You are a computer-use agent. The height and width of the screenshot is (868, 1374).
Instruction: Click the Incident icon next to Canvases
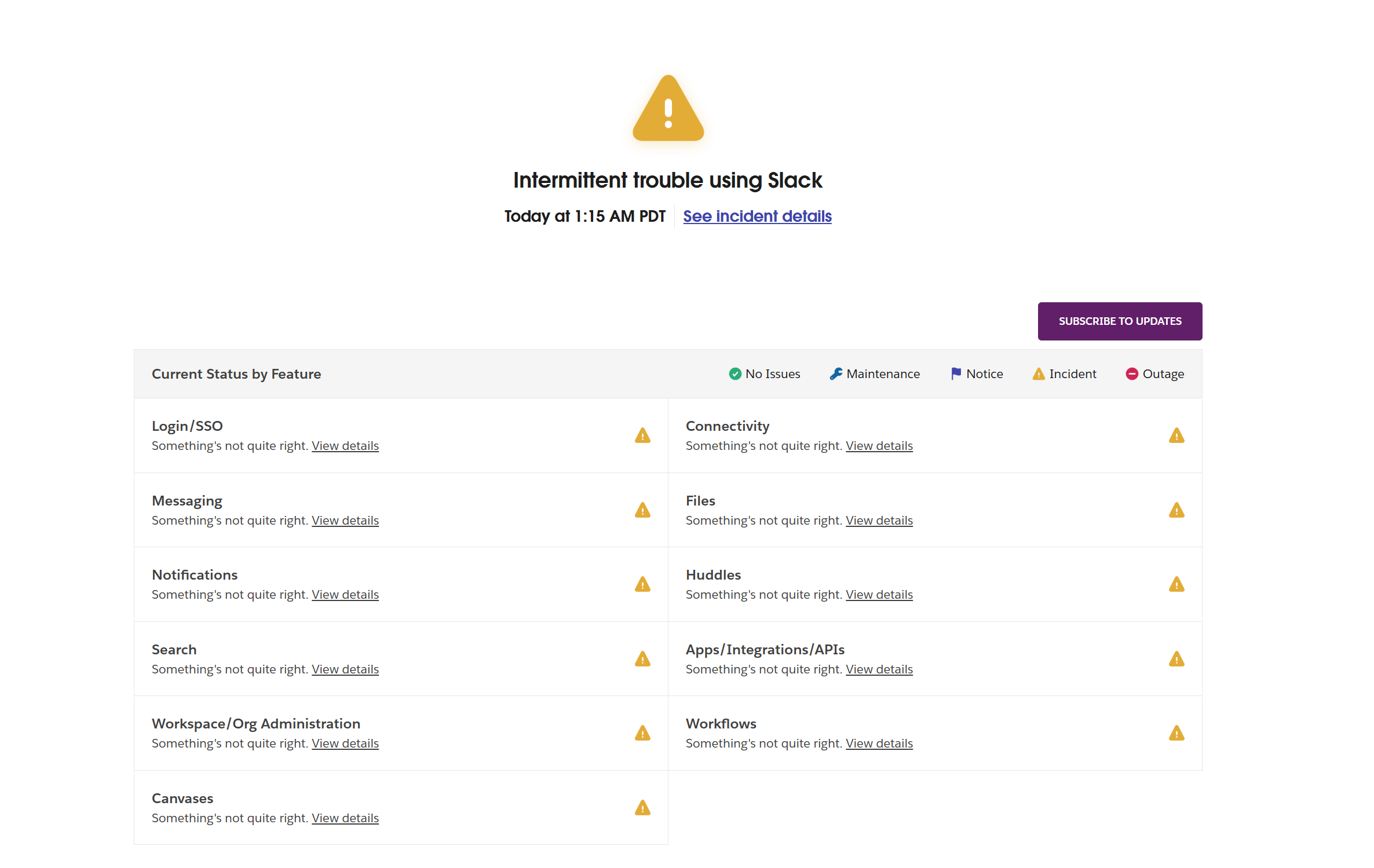[642, 808]
